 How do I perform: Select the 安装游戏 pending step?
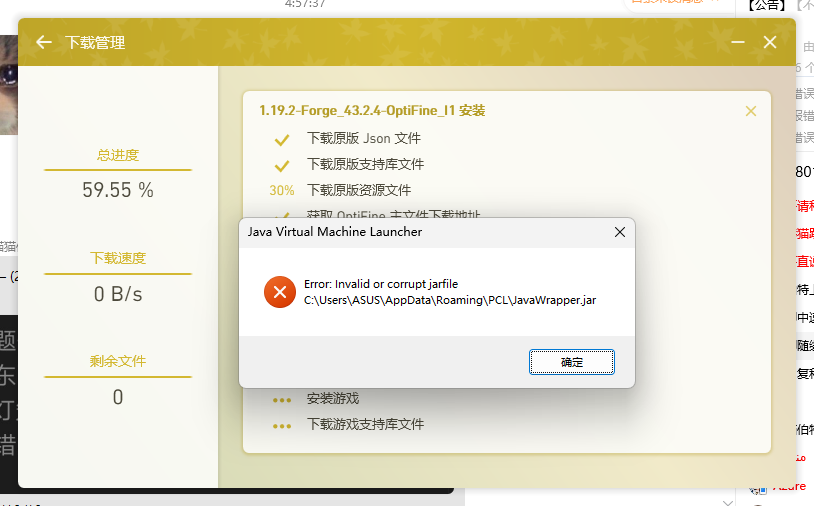(x=333, y=399)
